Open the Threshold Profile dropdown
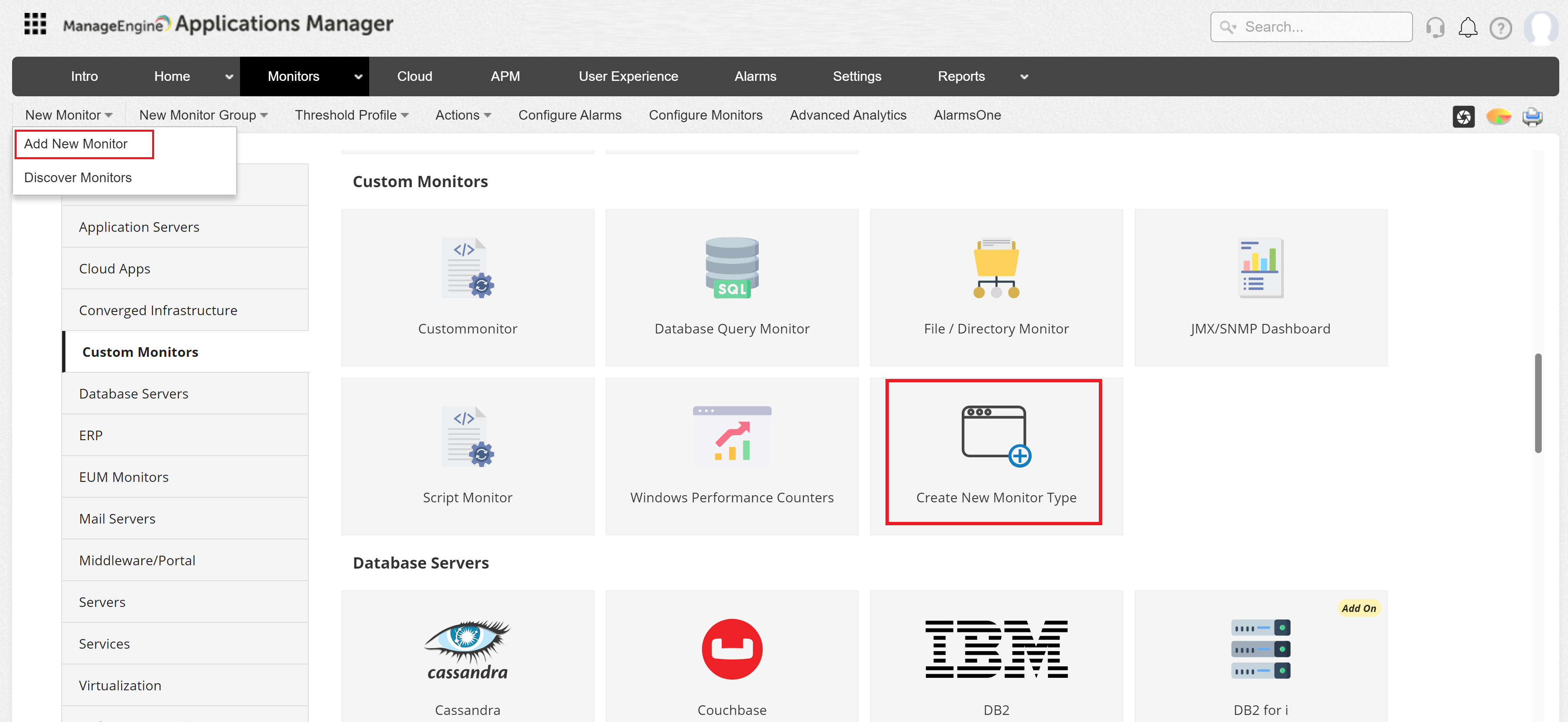The width and height of the screenshot is (1568, 722). tap(351, 115)
